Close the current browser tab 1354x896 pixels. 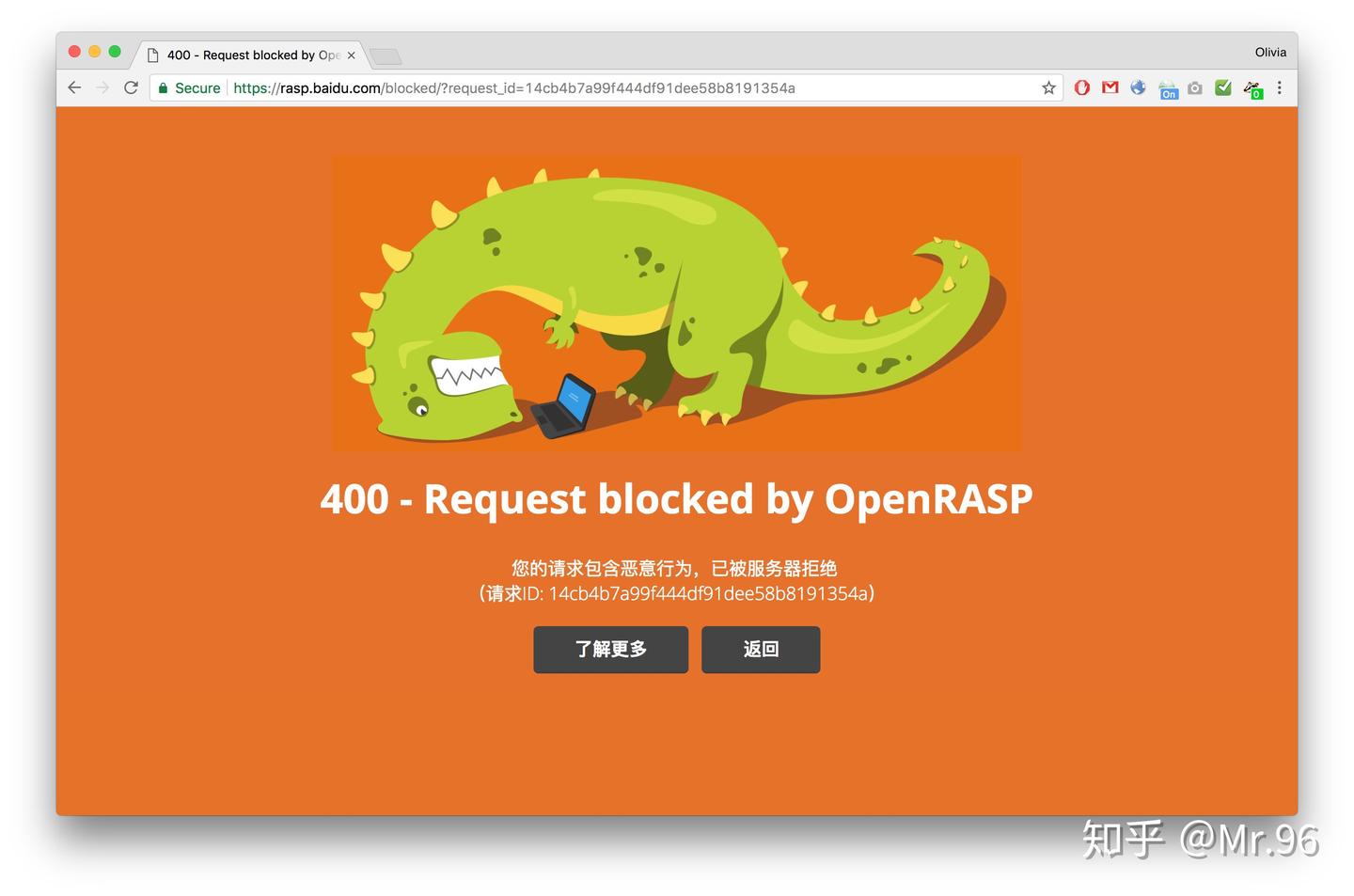(351, 55)
